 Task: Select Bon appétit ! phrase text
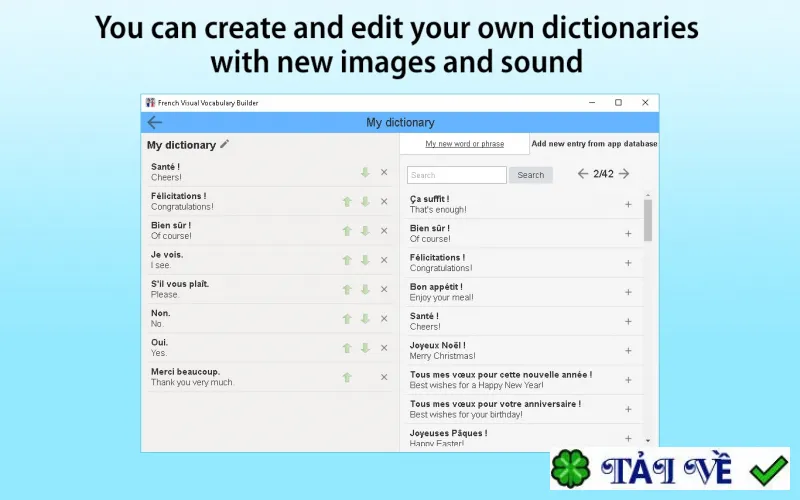[436, 287]
